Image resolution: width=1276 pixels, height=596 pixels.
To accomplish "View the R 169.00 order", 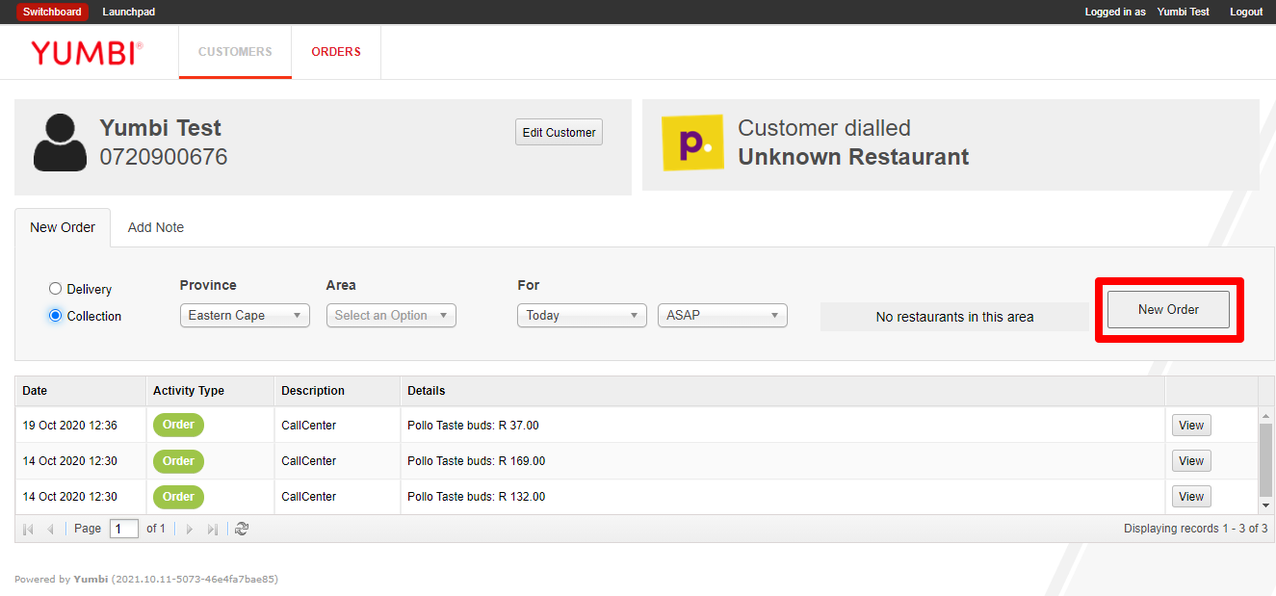I will 1191,461.
